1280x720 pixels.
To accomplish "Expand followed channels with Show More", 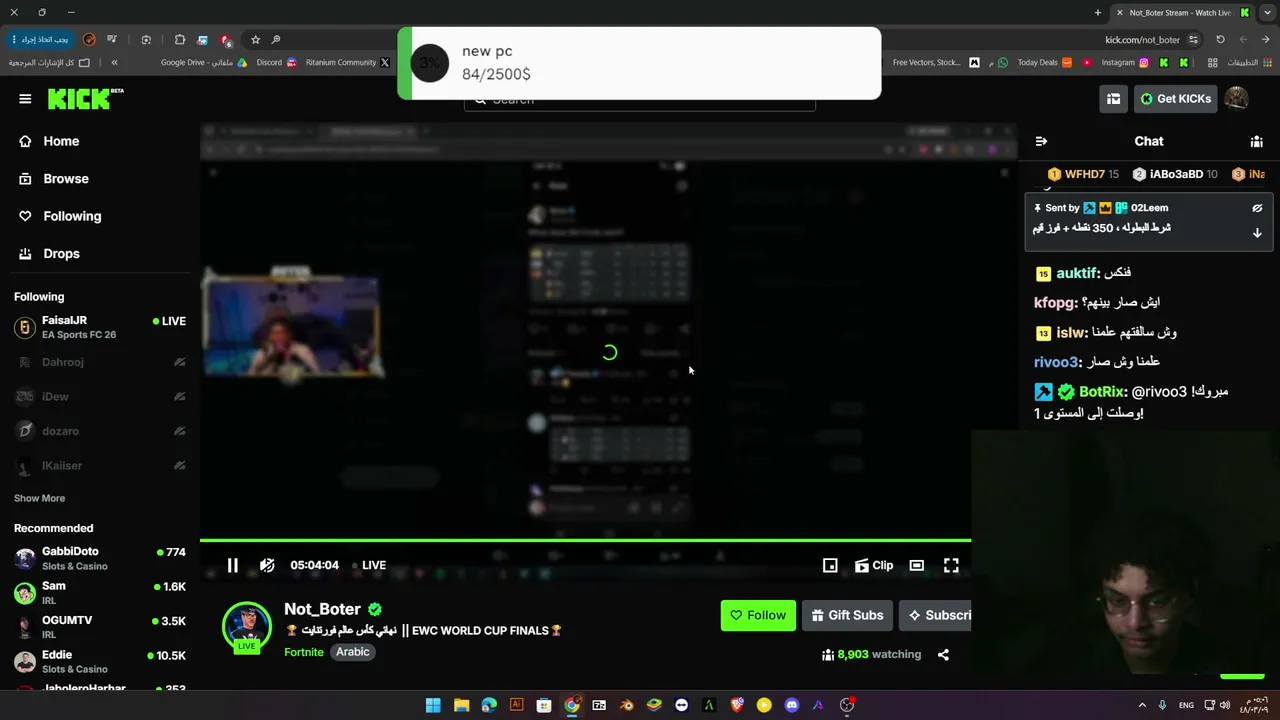I will click(39, 498).
